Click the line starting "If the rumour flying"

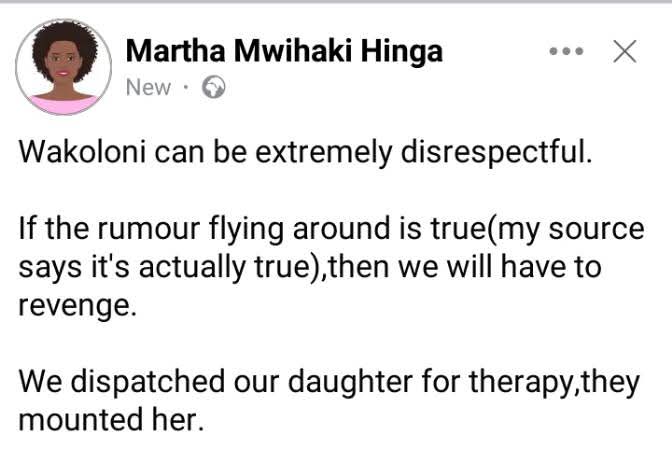pos(331,231)
